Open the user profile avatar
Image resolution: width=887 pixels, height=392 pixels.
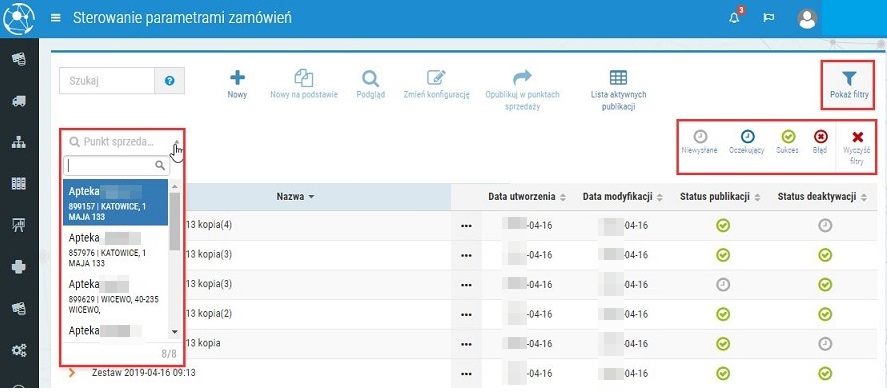[x=807, y=19]
